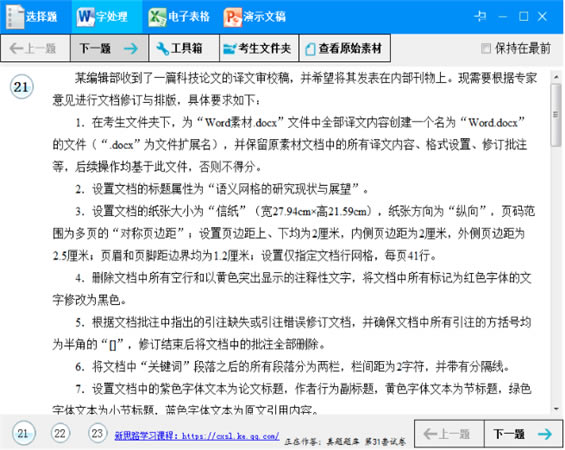Open the 新思路学习课程 link
This screenshot has width=565, height=450.
197,436
